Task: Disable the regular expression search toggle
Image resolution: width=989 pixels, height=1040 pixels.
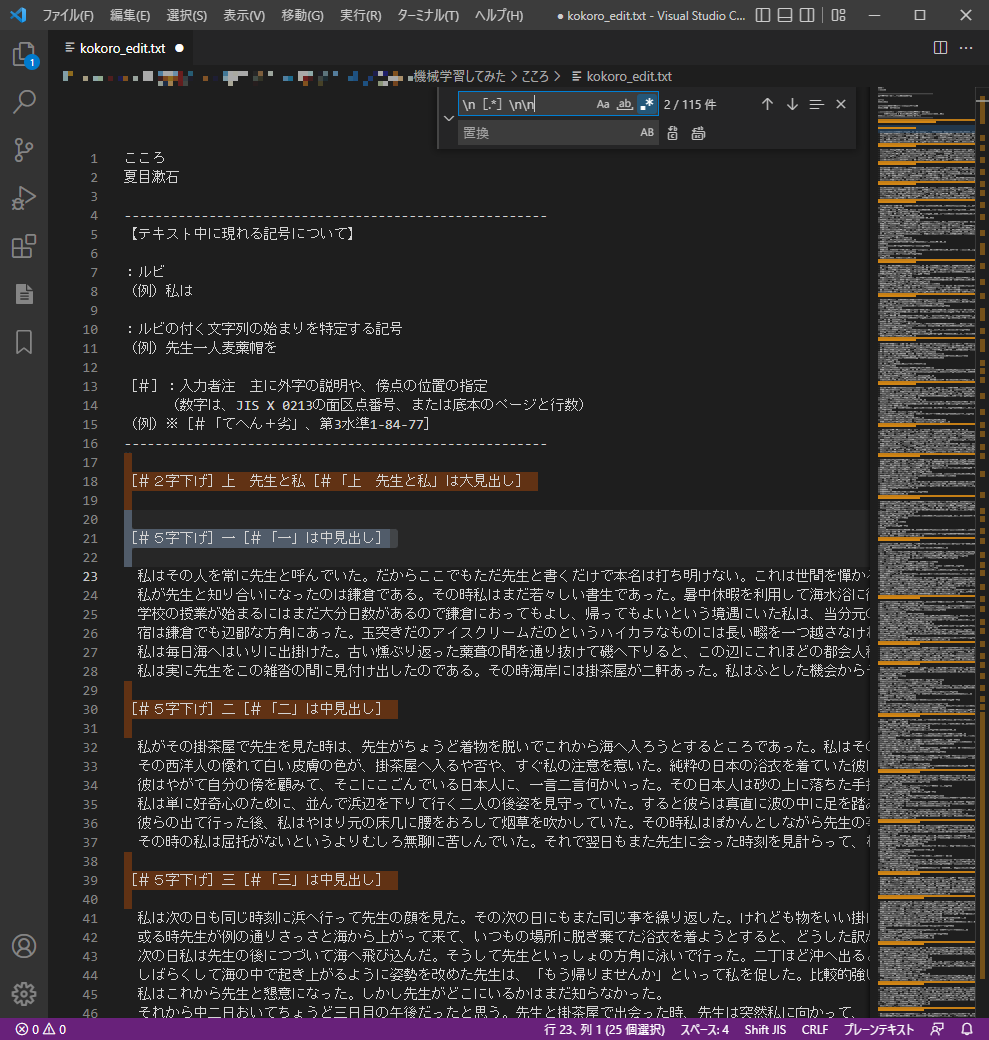Action: click(647, 104)
